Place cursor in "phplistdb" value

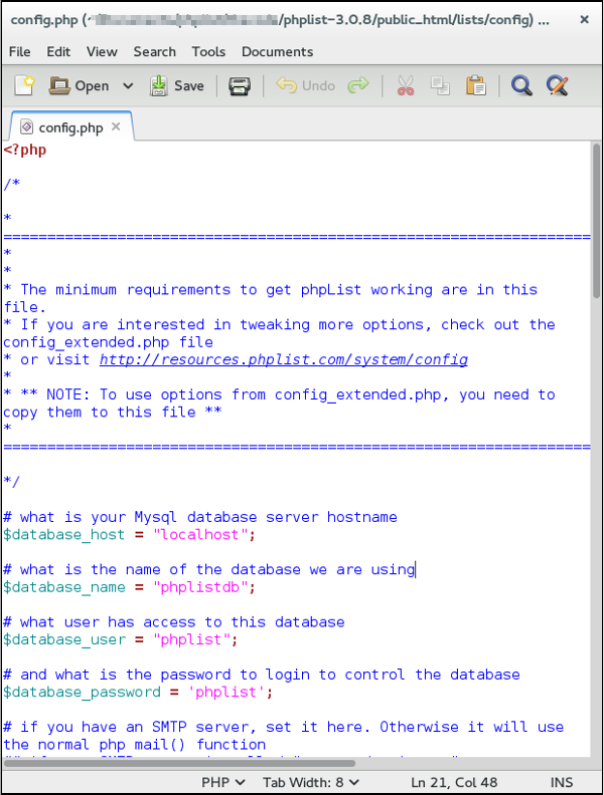pos(200,587)
